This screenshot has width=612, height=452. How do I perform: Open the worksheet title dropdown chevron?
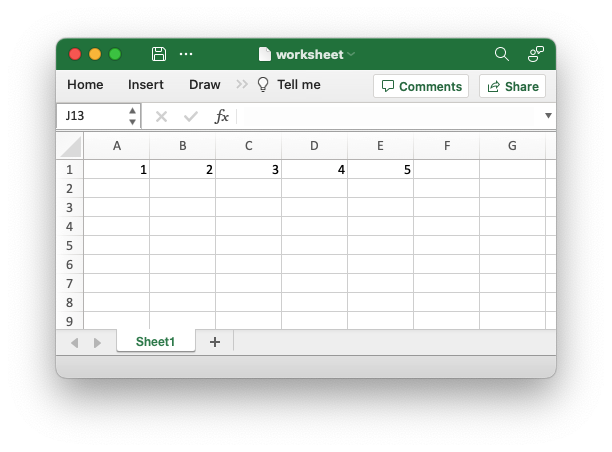pyautogui.click(x=351, y=55)
